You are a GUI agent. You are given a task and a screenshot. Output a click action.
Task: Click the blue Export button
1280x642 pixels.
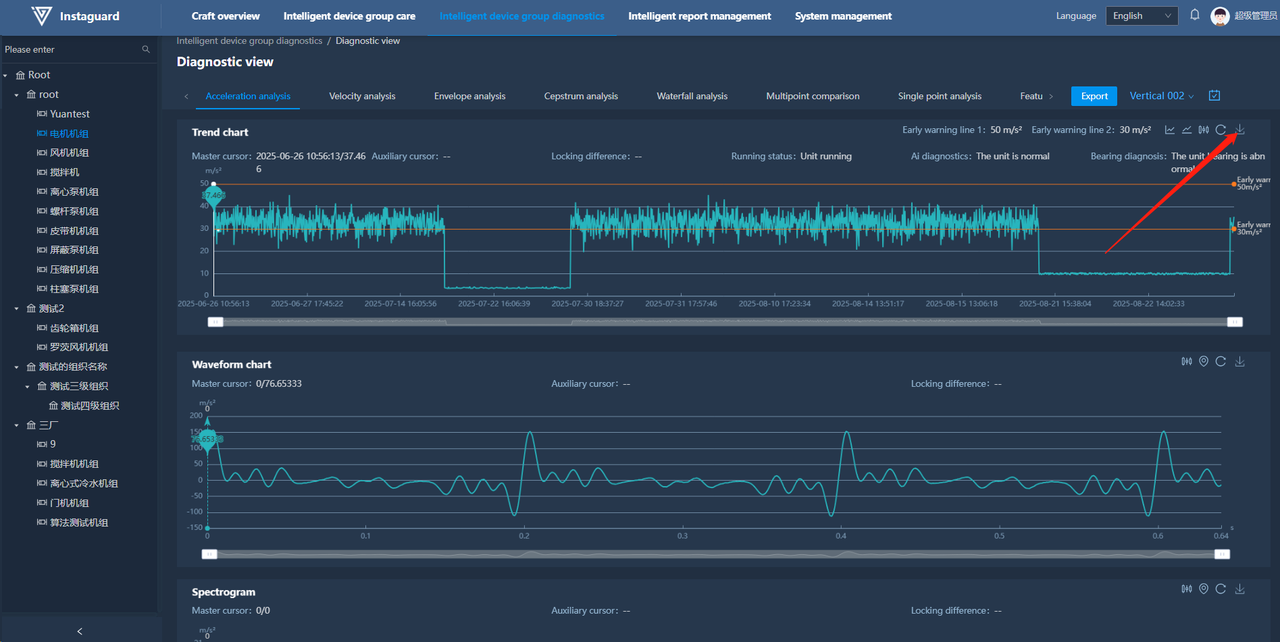(x=1094, y=96)
